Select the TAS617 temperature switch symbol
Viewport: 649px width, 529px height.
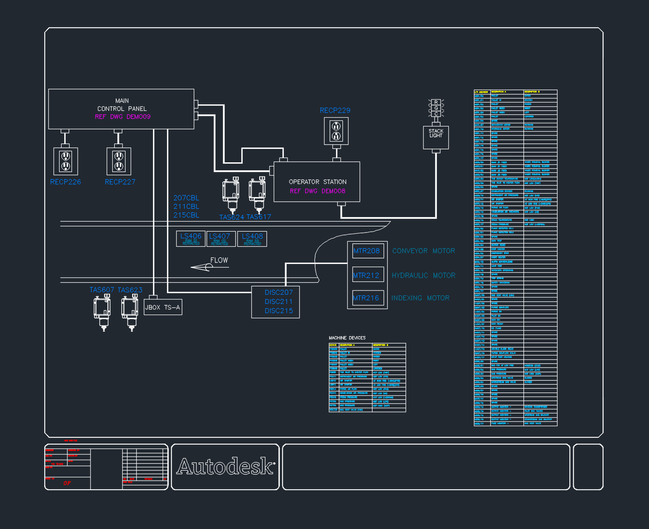(257, 194)
